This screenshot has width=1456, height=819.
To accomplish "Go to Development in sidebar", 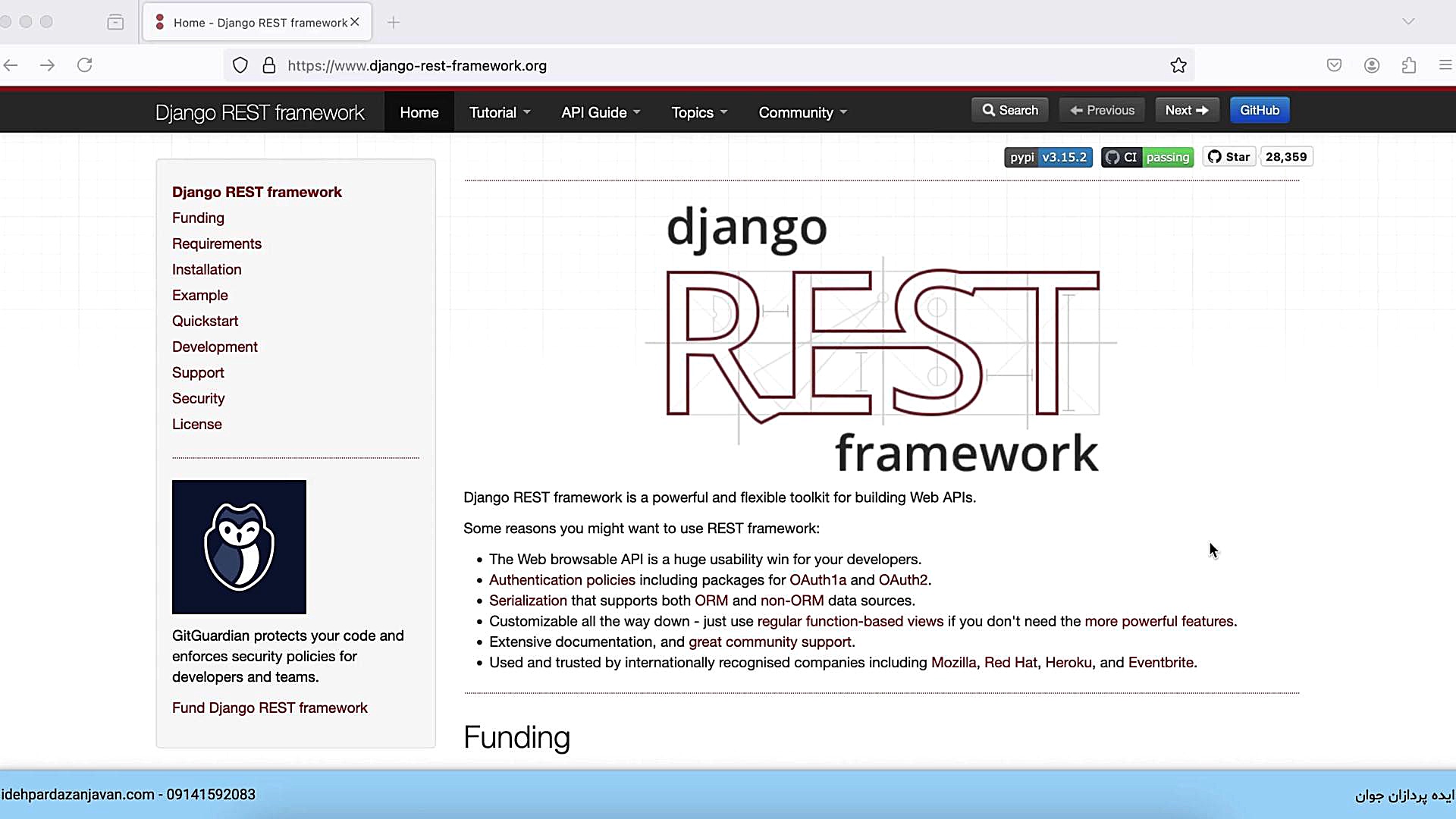I will [x=215, y=347].
